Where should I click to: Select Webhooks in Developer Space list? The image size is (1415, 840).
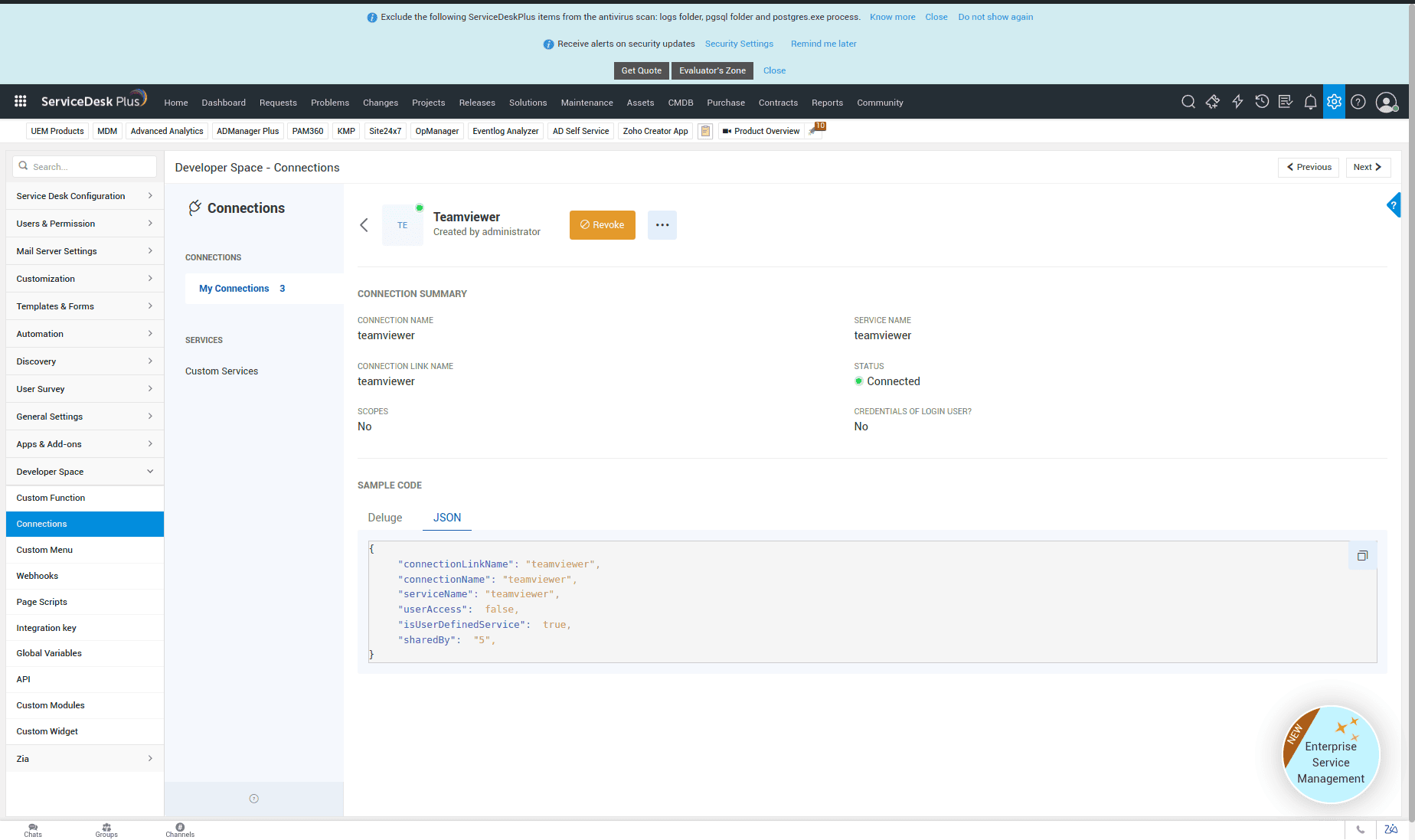pyautogui.click(x=38, y=576)
